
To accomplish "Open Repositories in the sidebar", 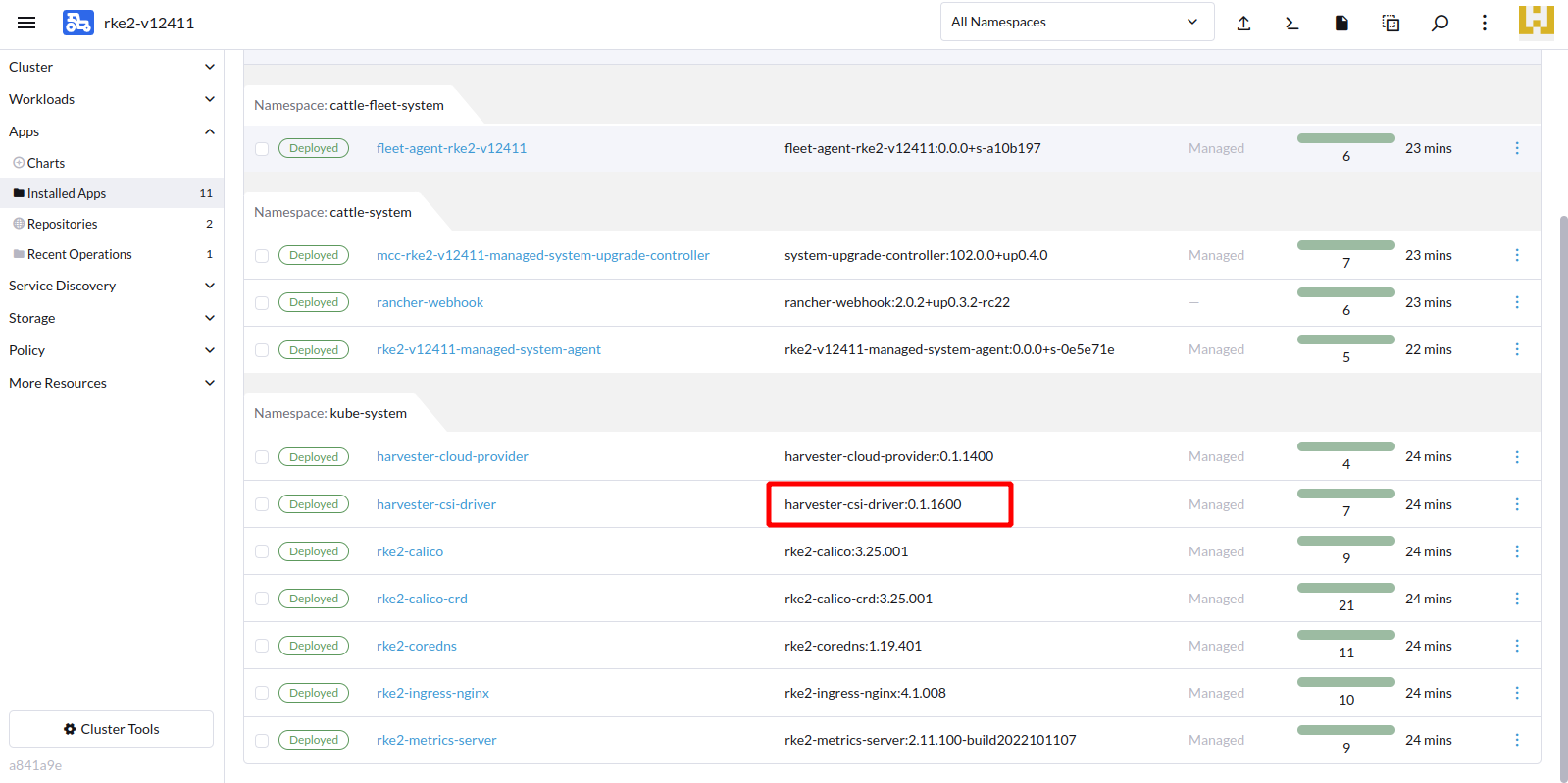I will pos(112,224).
